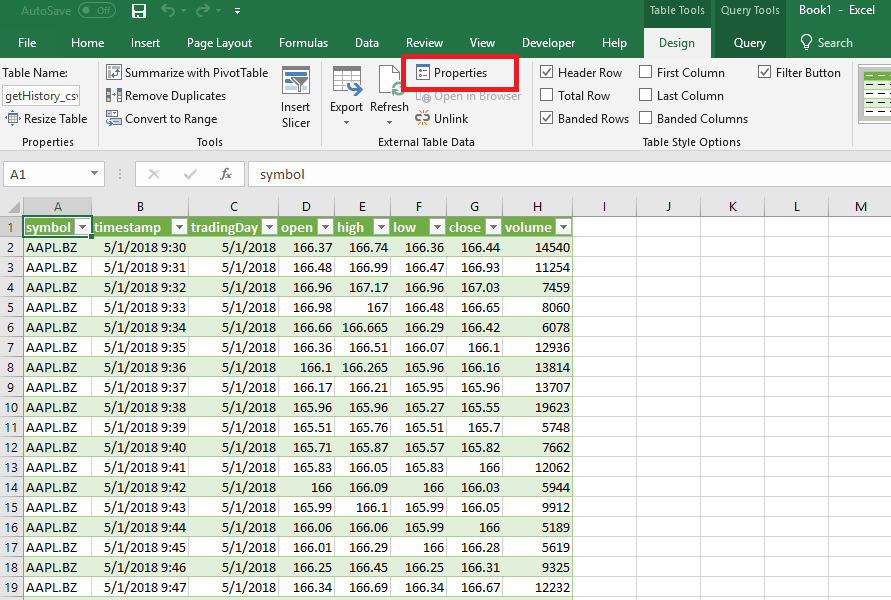The height and width of the screenshot is (600, 891).
Task: Switch to the Insert ribbon tab
Action: pos(145,43)
